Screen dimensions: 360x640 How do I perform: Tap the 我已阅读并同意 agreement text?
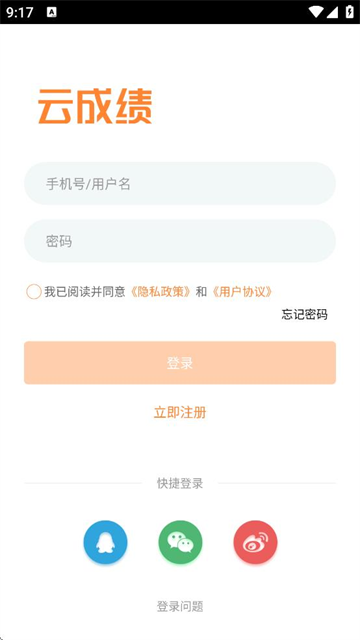[x=85, y=292]
